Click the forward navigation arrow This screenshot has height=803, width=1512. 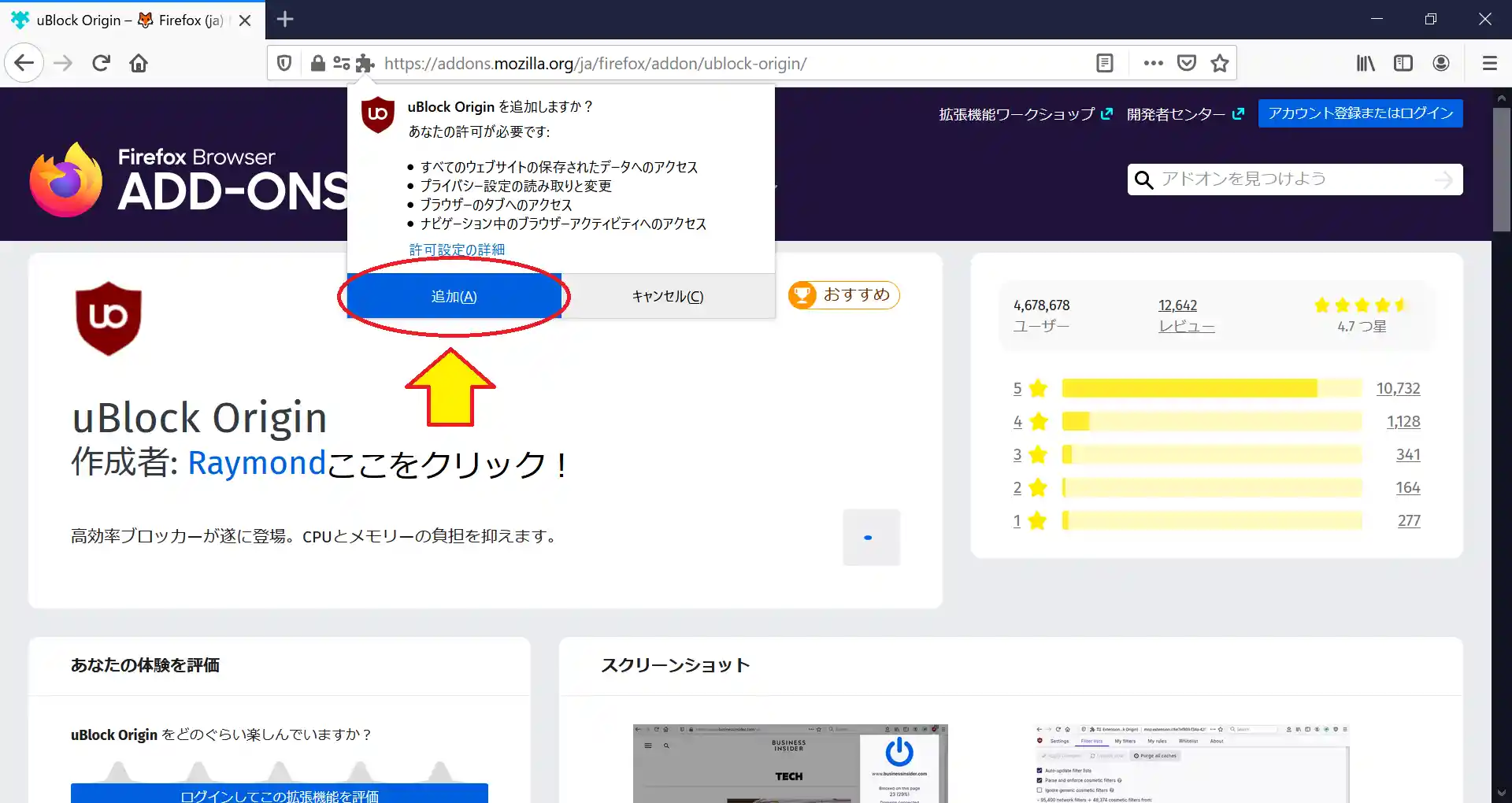click(x=63, y=63)
